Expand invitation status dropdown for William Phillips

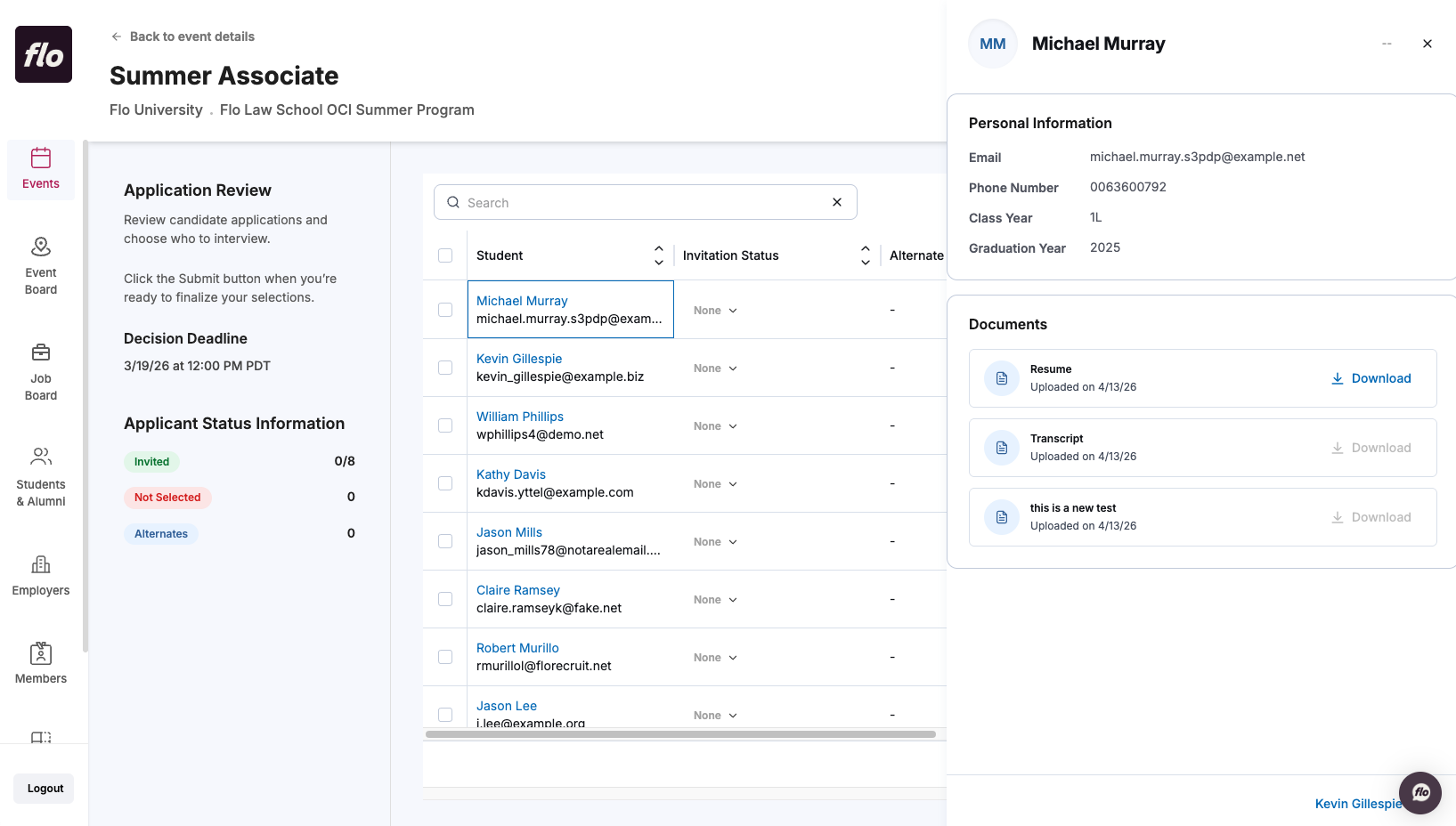715,426
